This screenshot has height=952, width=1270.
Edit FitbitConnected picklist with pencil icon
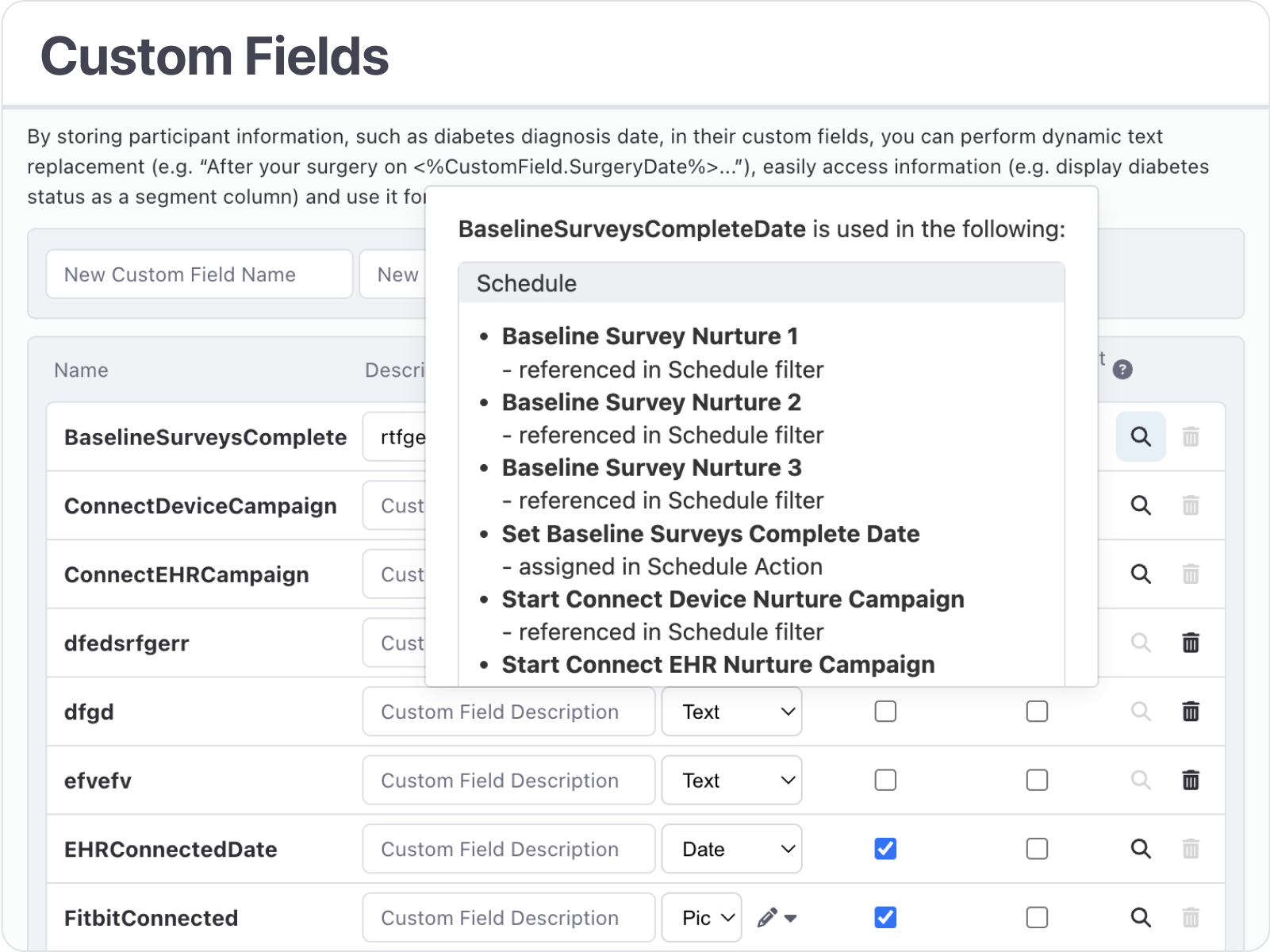(777, 918)
